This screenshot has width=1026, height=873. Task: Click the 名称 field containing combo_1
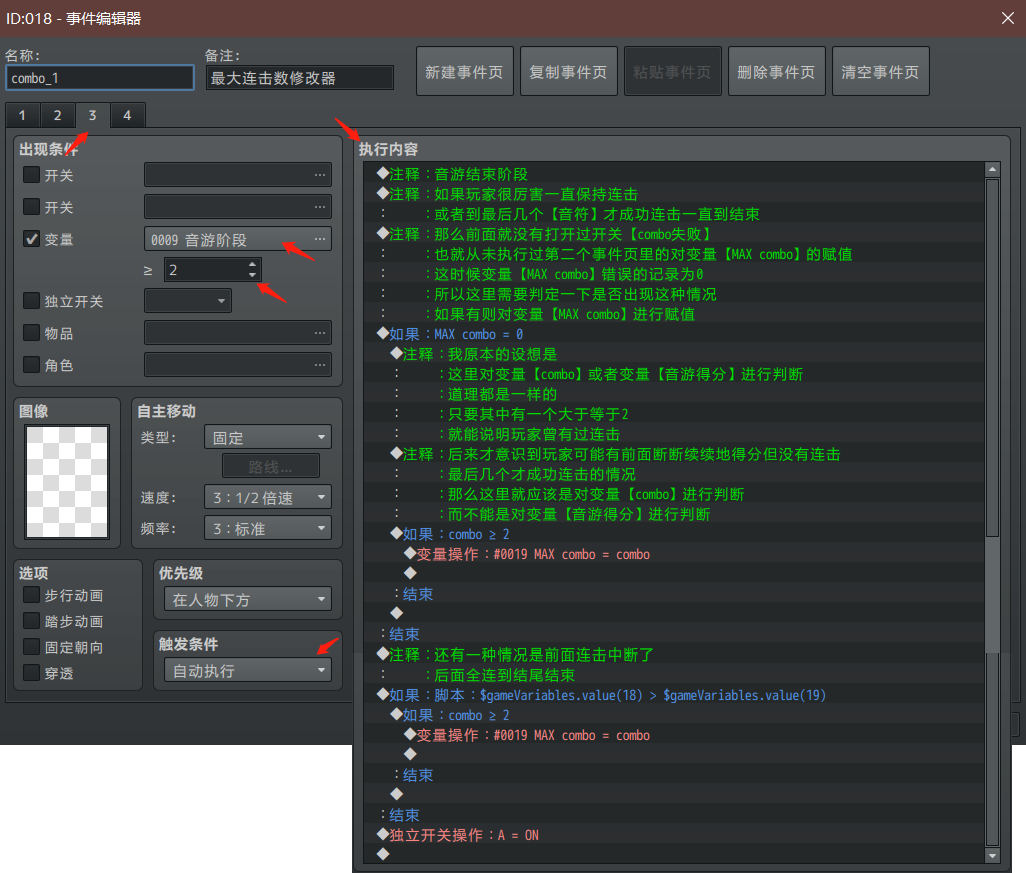[x=100, y=78]
